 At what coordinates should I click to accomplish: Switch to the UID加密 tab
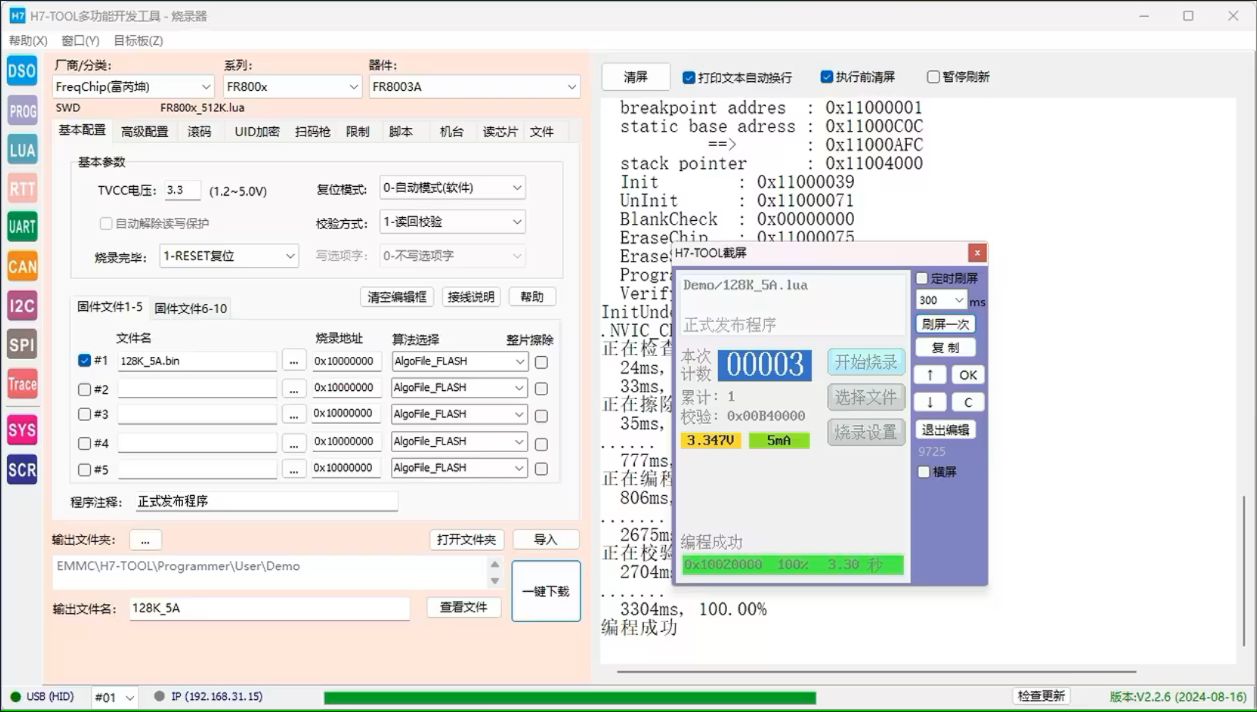[257, 132]
